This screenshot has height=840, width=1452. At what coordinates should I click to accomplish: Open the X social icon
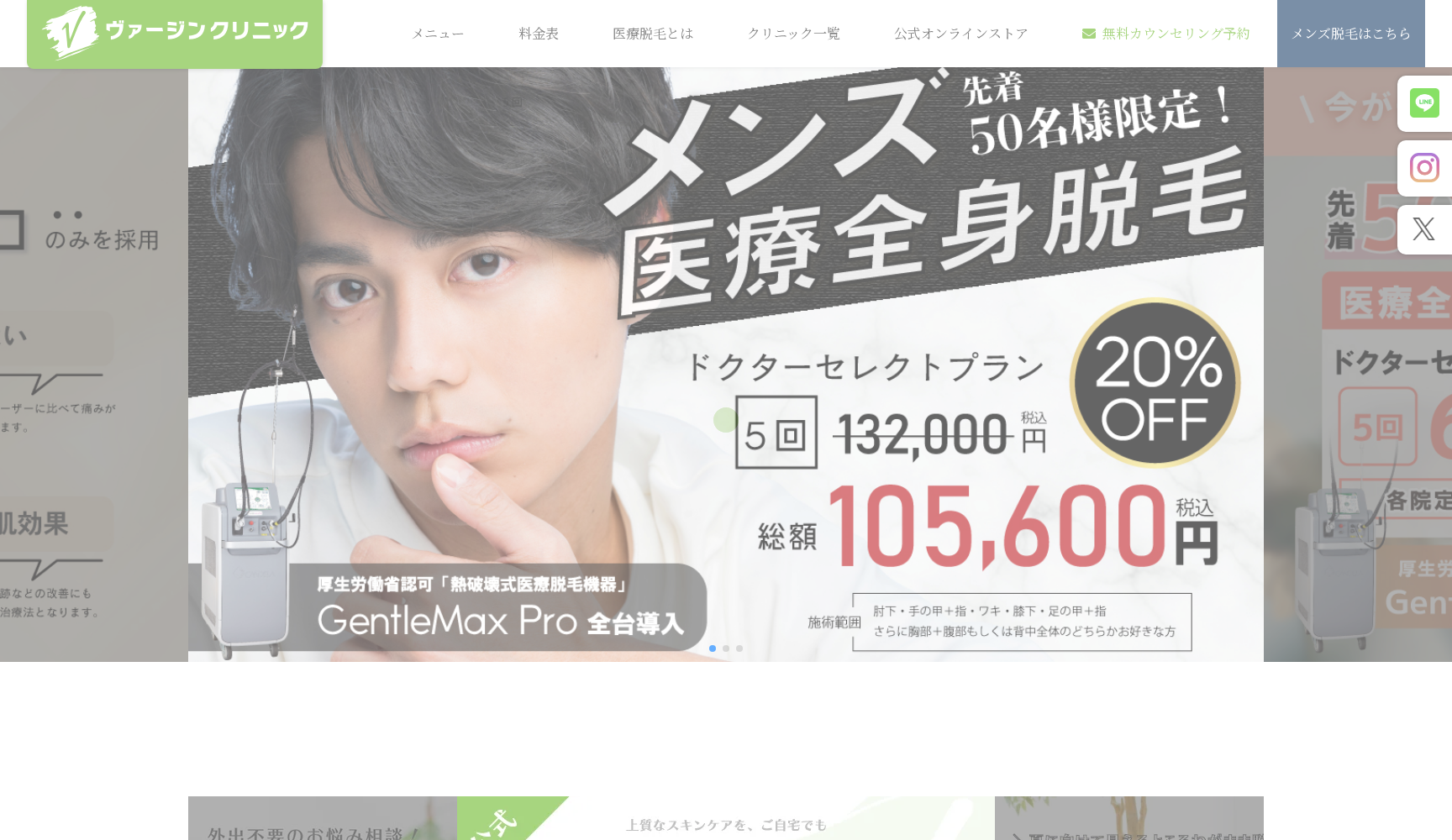1424,228
